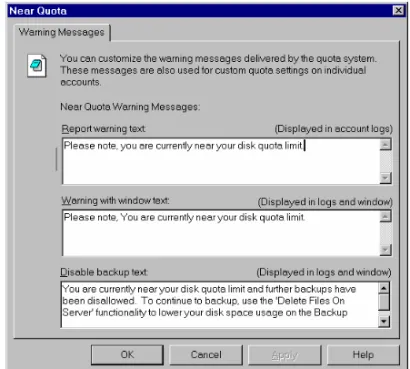Click the 'Disable backup text' label

coord(104,272)
